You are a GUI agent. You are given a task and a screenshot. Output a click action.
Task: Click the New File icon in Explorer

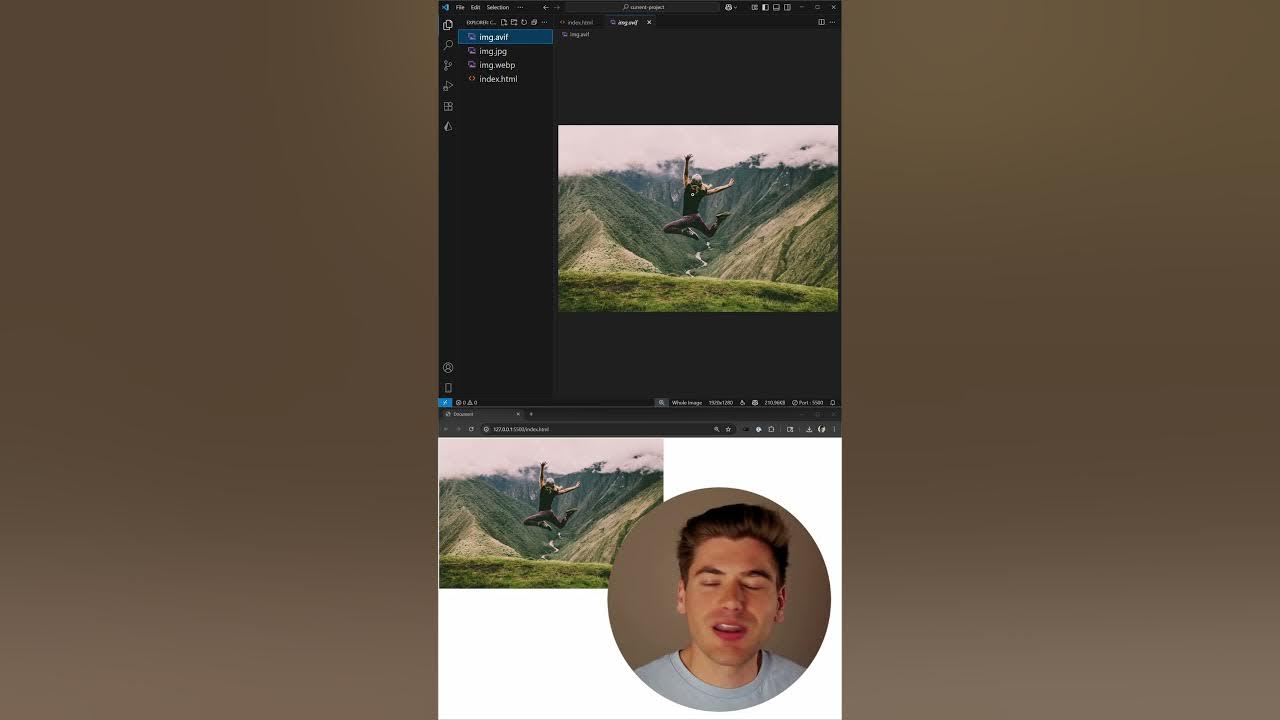(503, 22)
